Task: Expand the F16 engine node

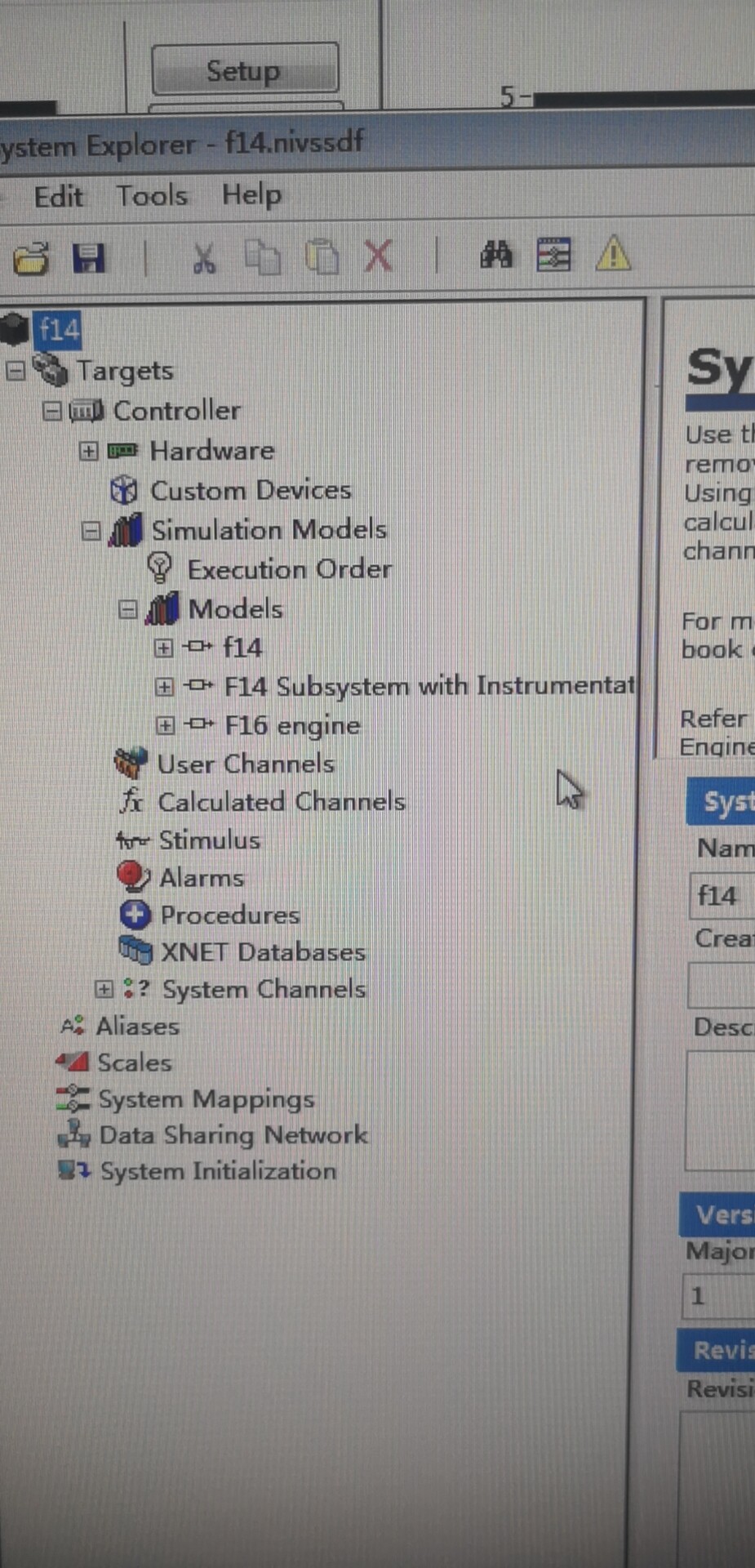Action: 166,725
